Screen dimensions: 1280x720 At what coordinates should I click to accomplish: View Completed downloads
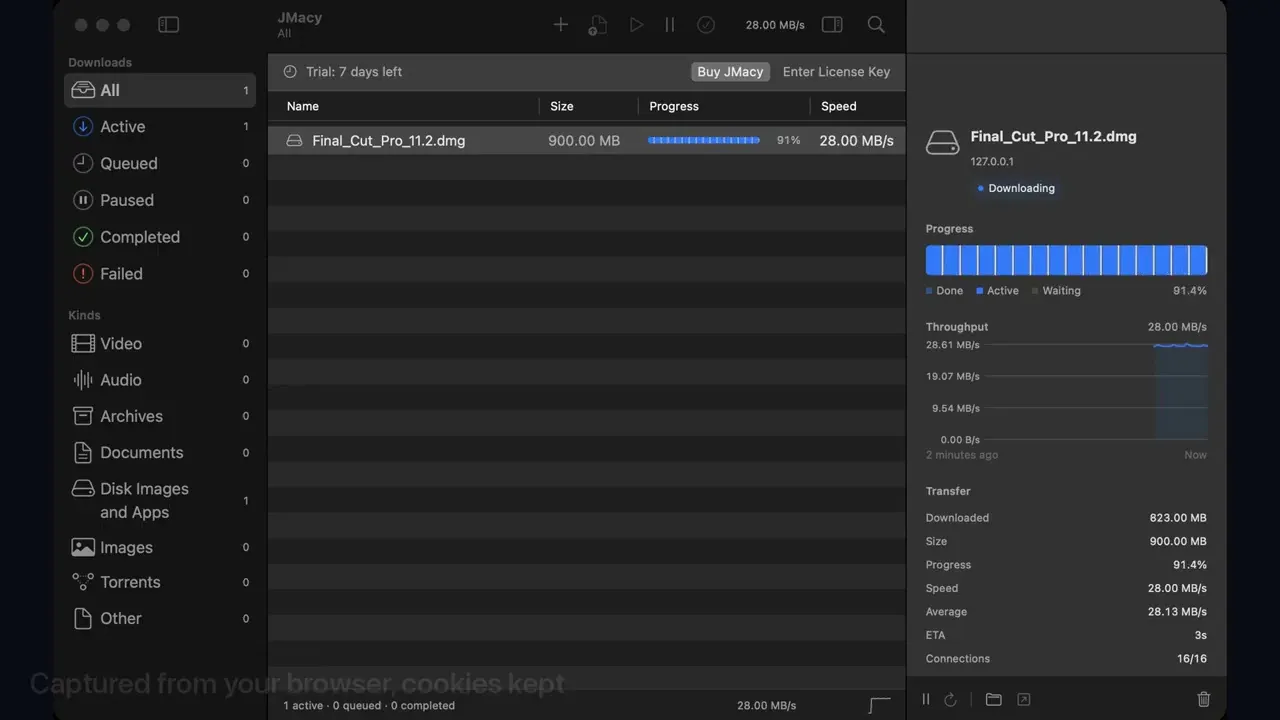(x=160, y=237)
